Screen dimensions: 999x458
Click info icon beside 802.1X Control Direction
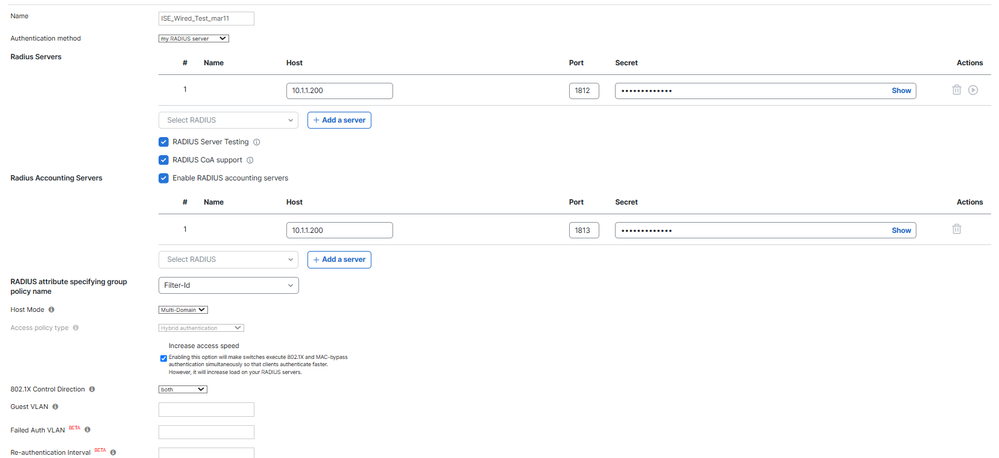click(93, 388)
